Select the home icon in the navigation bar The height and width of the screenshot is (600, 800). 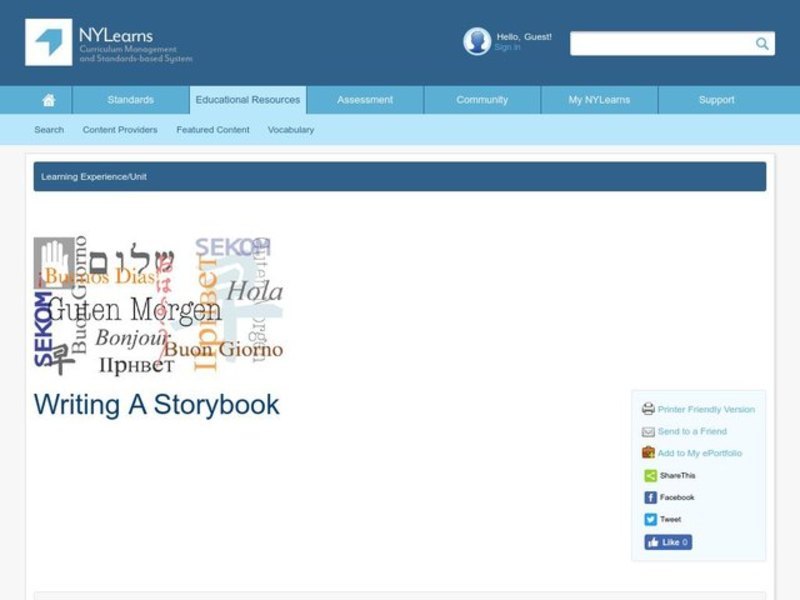click(x=48, y=100)
